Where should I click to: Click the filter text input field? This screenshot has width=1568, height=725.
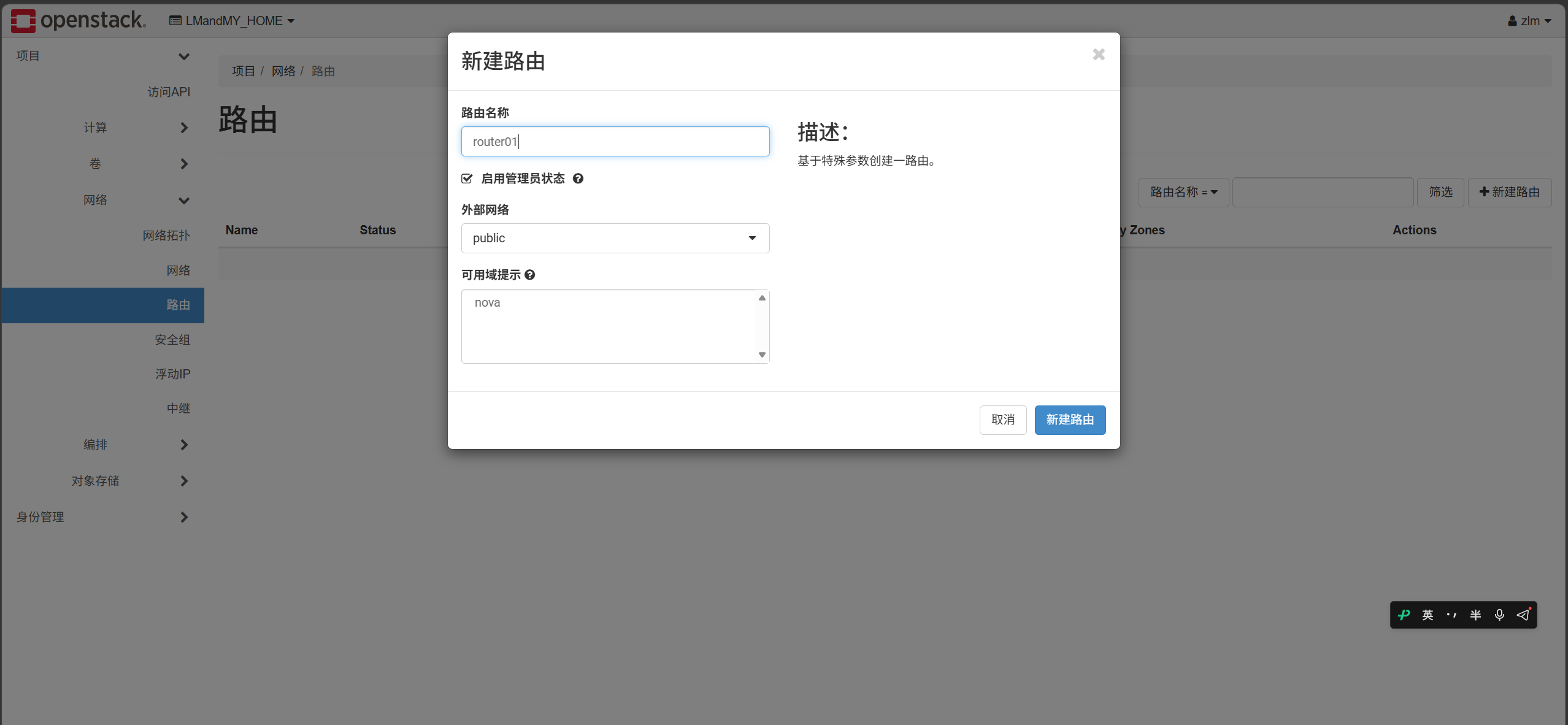(x=1323, y=193)
